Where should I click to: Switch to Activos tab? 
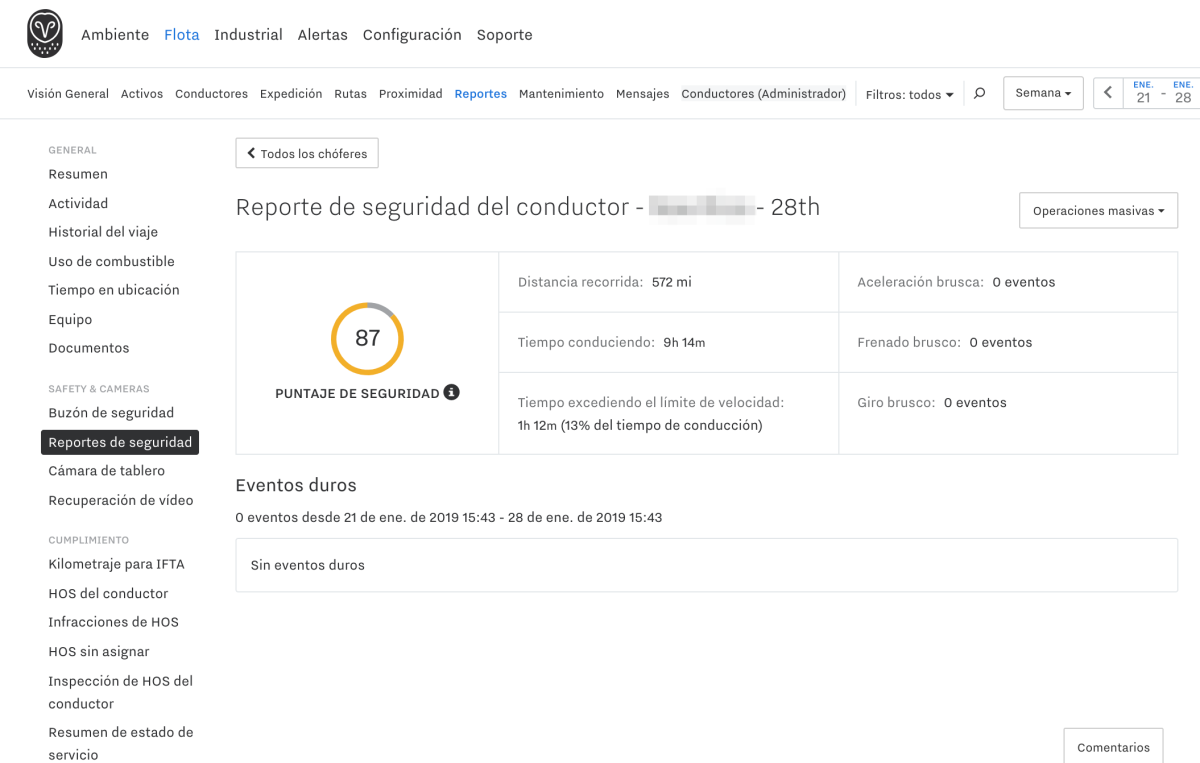point(142,94)
